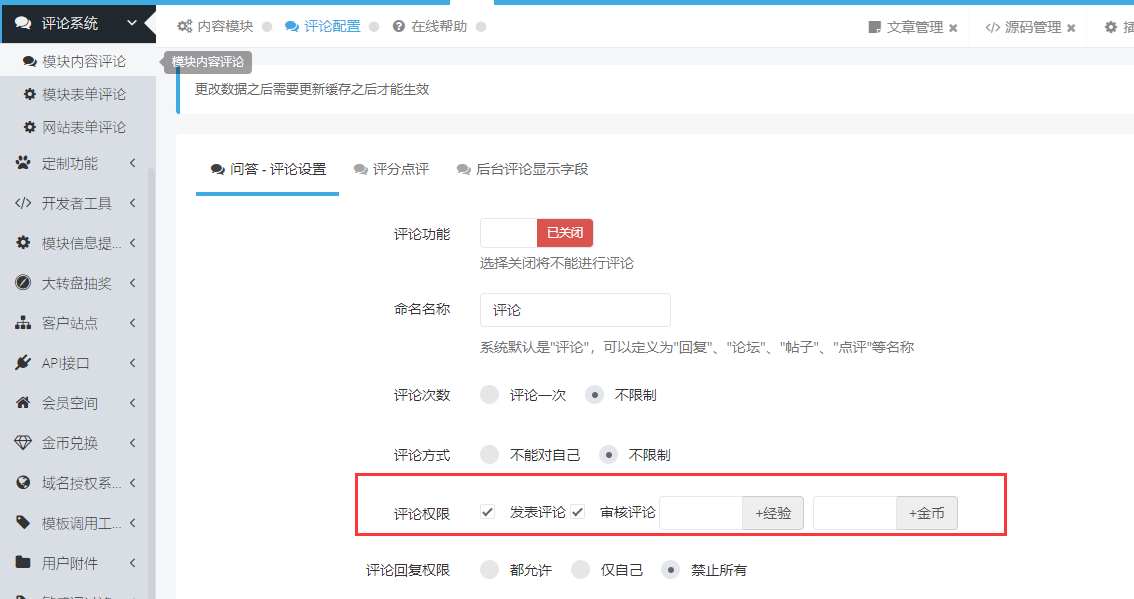Click the paw icon for 定制功能
This screenshot has height=599, width=1134.
click(23, 163)
